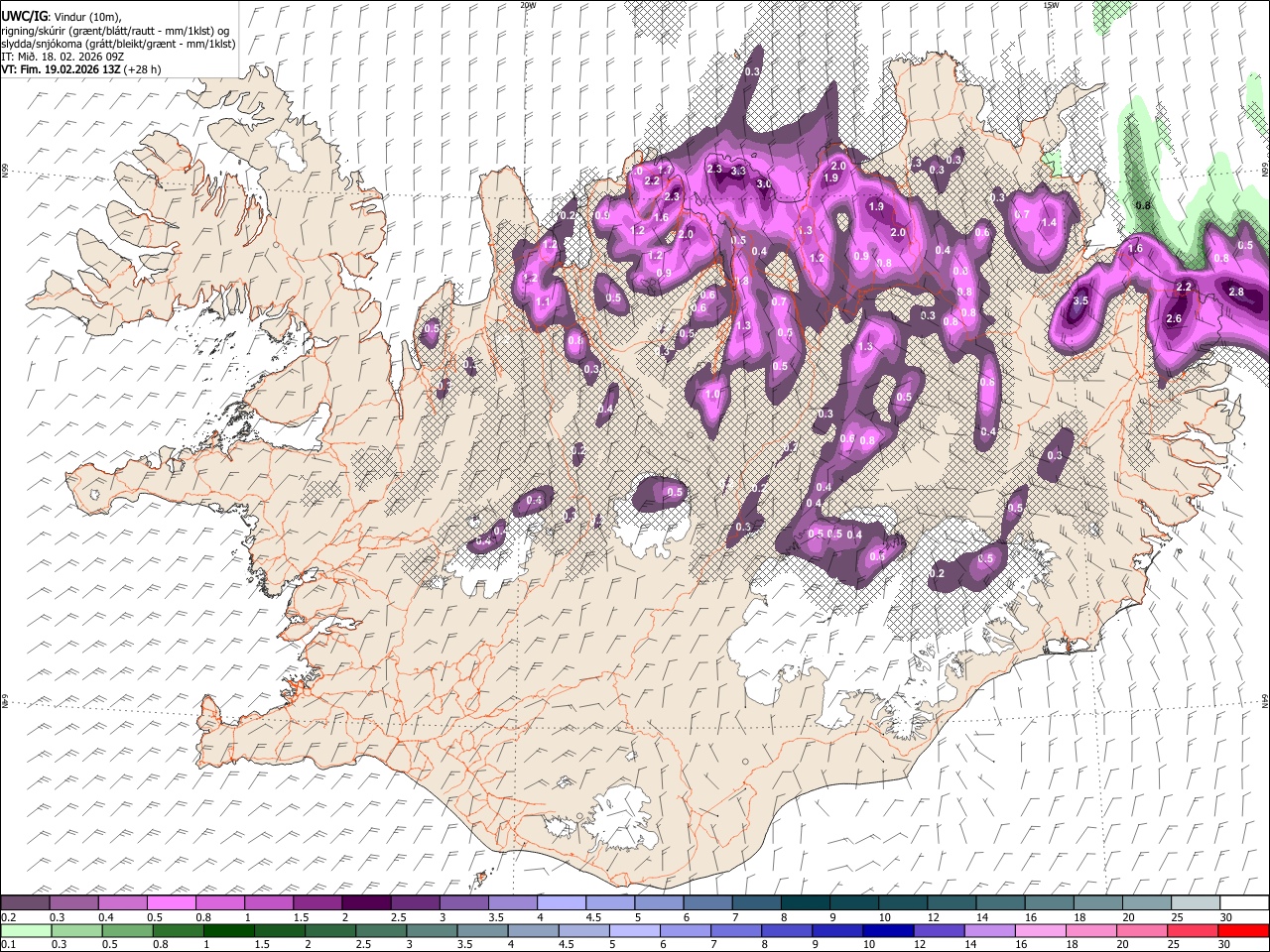1270x952 pixels.
Task: Click the '1.1' precipitation value on the map
Action: click(x=543, y=302)
